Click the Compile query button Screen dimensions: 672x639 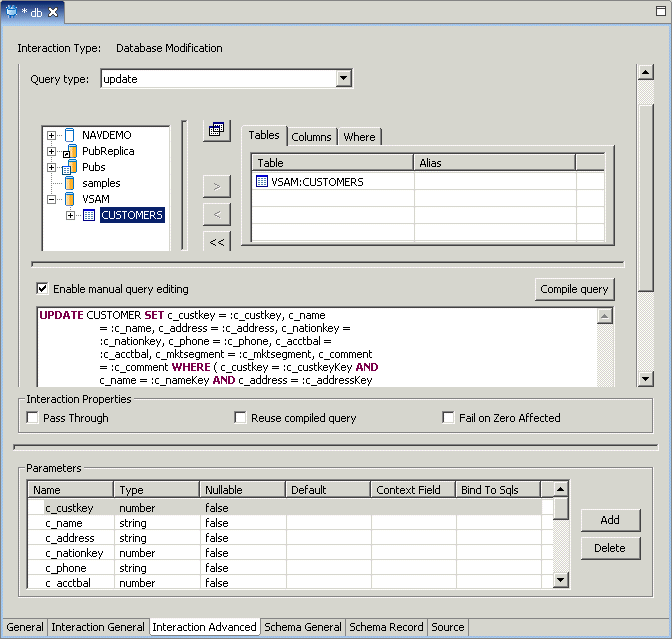click(574, 289)
